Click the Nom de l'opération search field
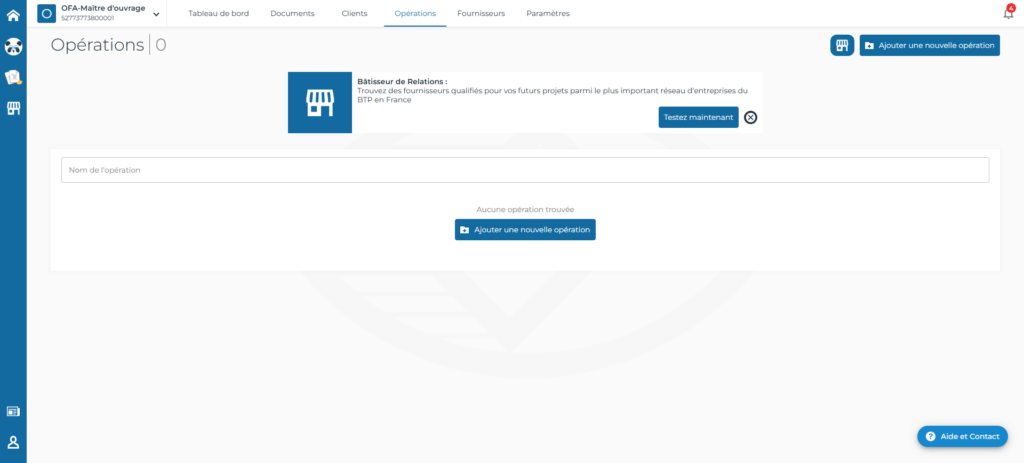This screenshot has width=1024, height=463. [x=525, y=170]
